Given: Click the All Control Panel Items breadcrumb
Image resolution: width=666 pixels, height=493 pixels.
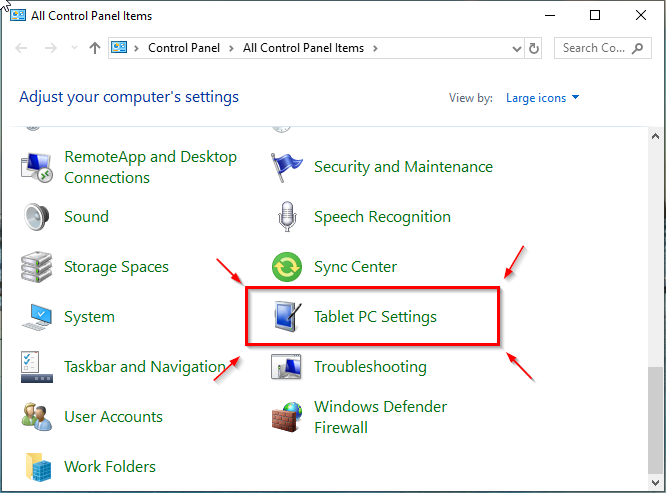Looking at the screenshot, I should click(x=303, y=48).
